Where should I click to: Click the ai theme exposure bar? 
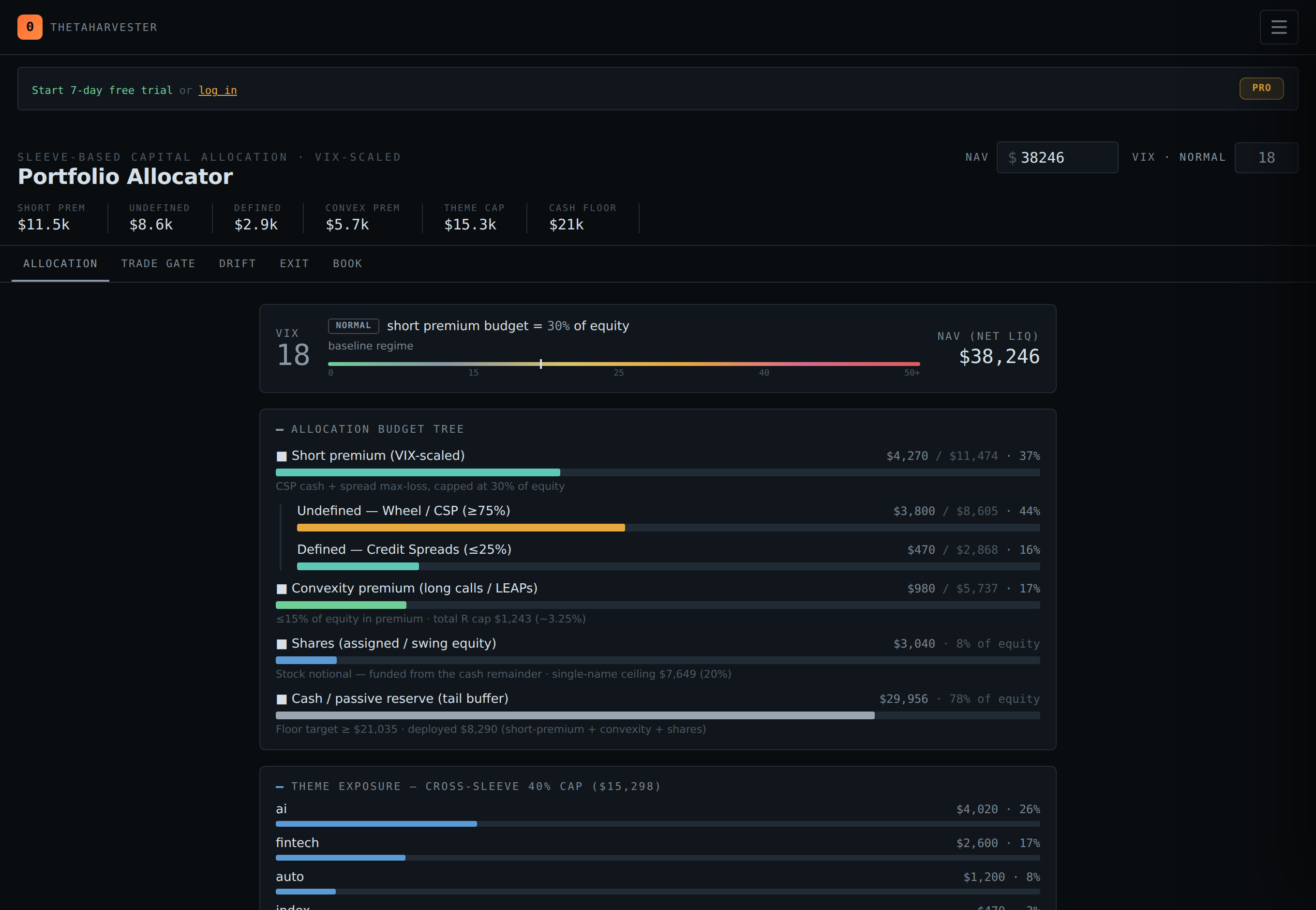tap(658, 824)
